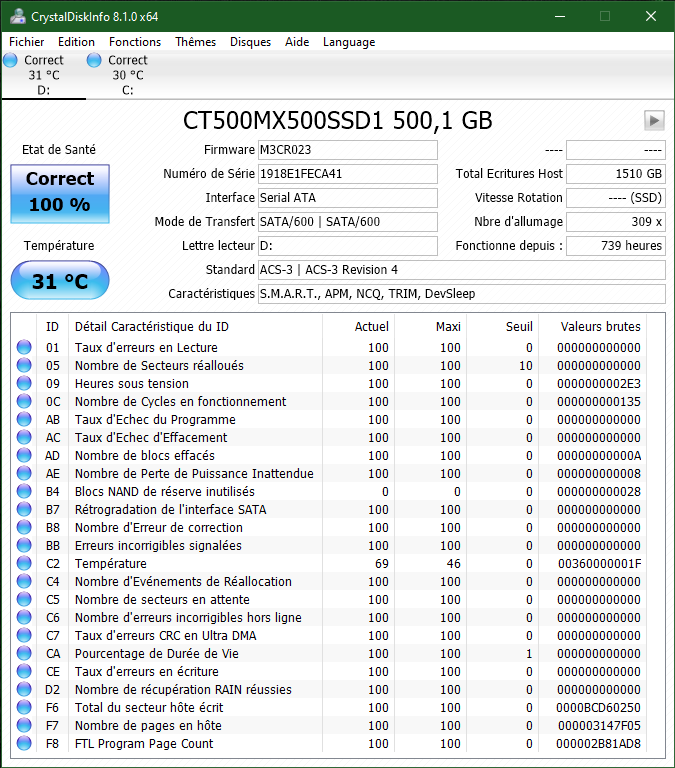Click status orb for ID AB row
Viewport: 675px width, 768px height.
coord(24,419)
